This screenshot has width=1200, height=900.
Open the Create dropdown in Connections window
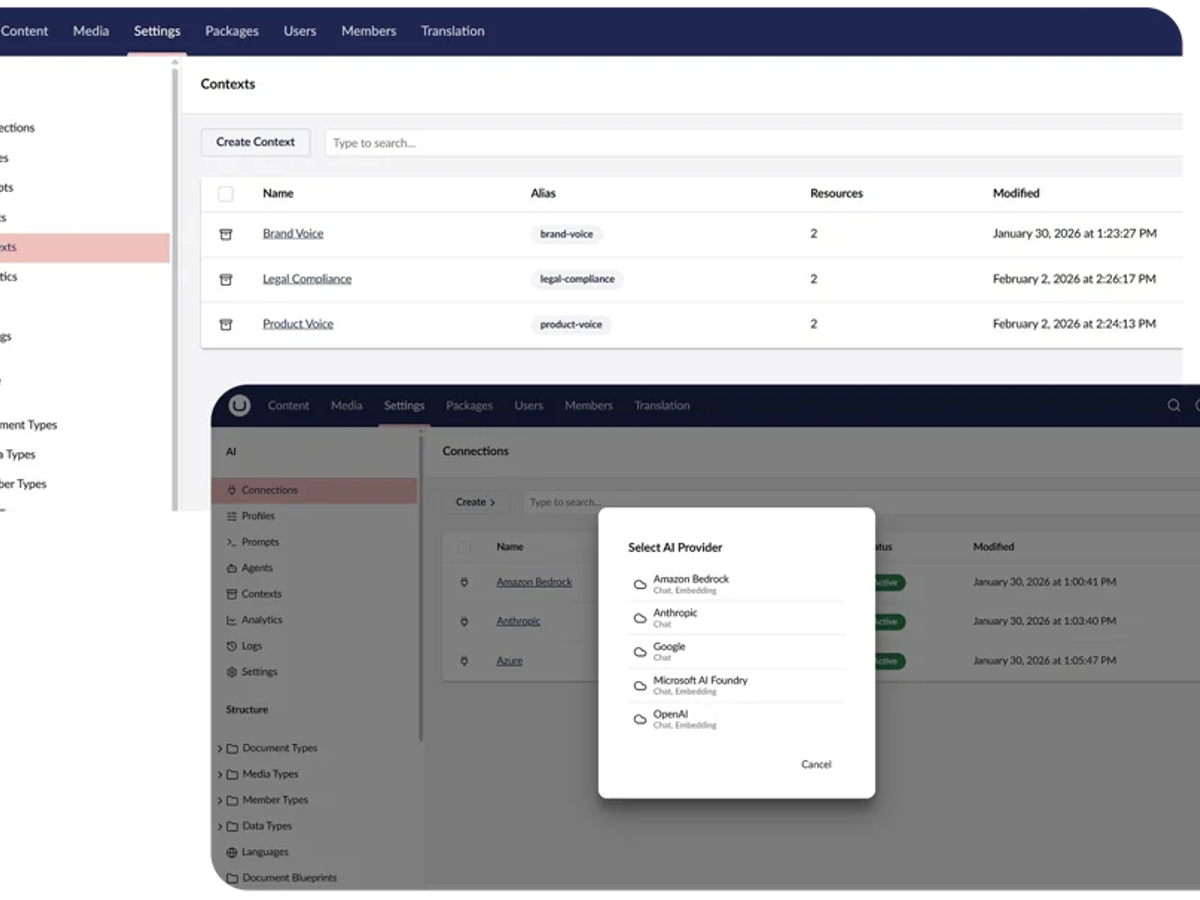point(476,502)
